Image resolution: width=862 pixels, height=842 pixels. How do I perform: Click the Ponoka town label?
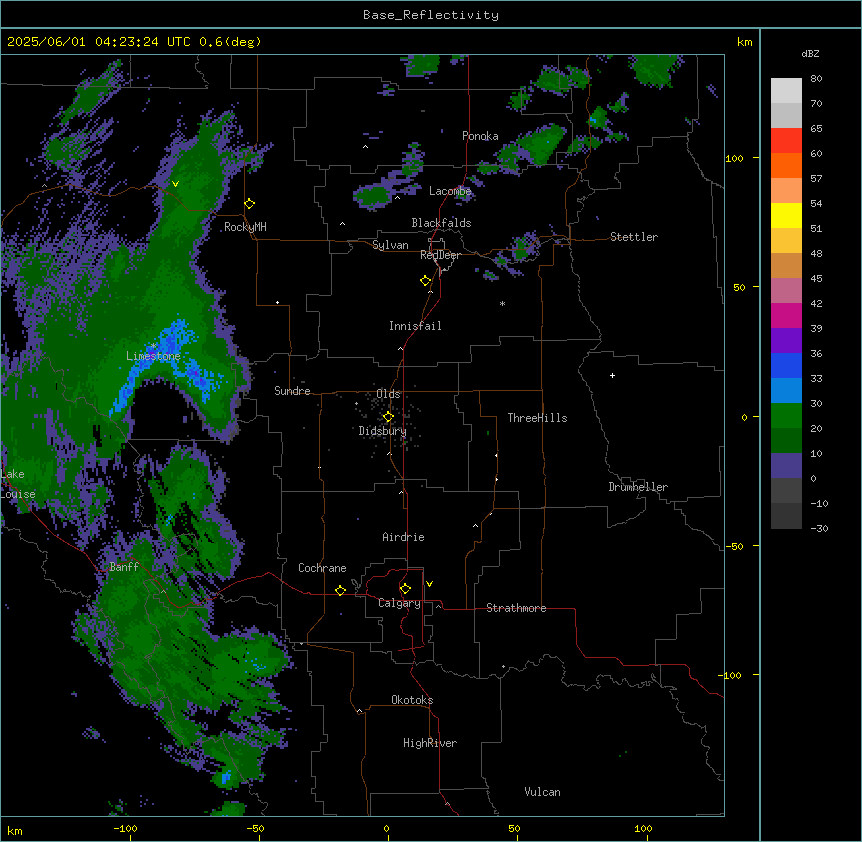(480, 136)
